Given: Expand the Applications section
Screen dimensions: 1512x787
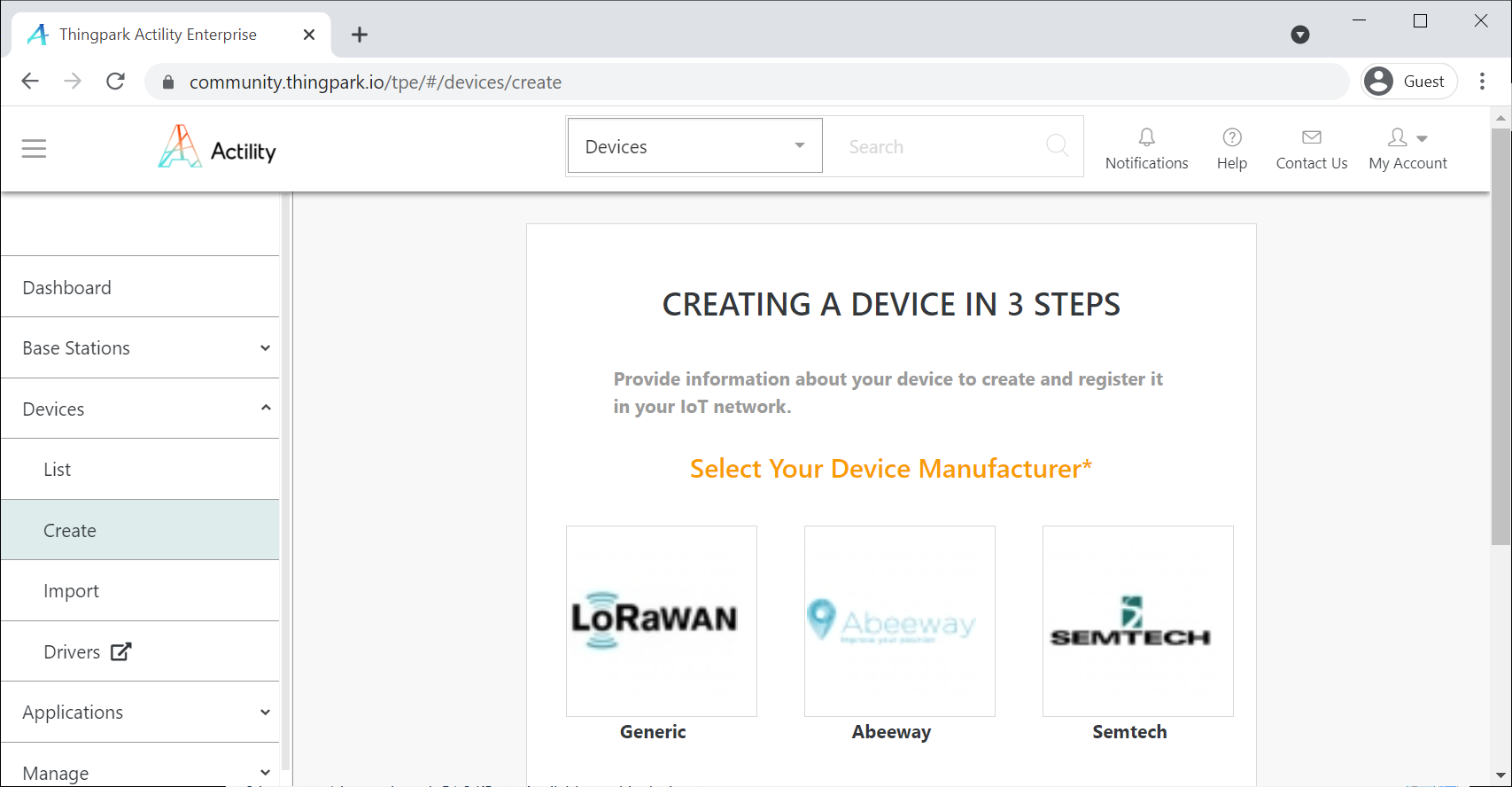Looking at the screenshot, I should pyautogui.click(x=140, y=712).
